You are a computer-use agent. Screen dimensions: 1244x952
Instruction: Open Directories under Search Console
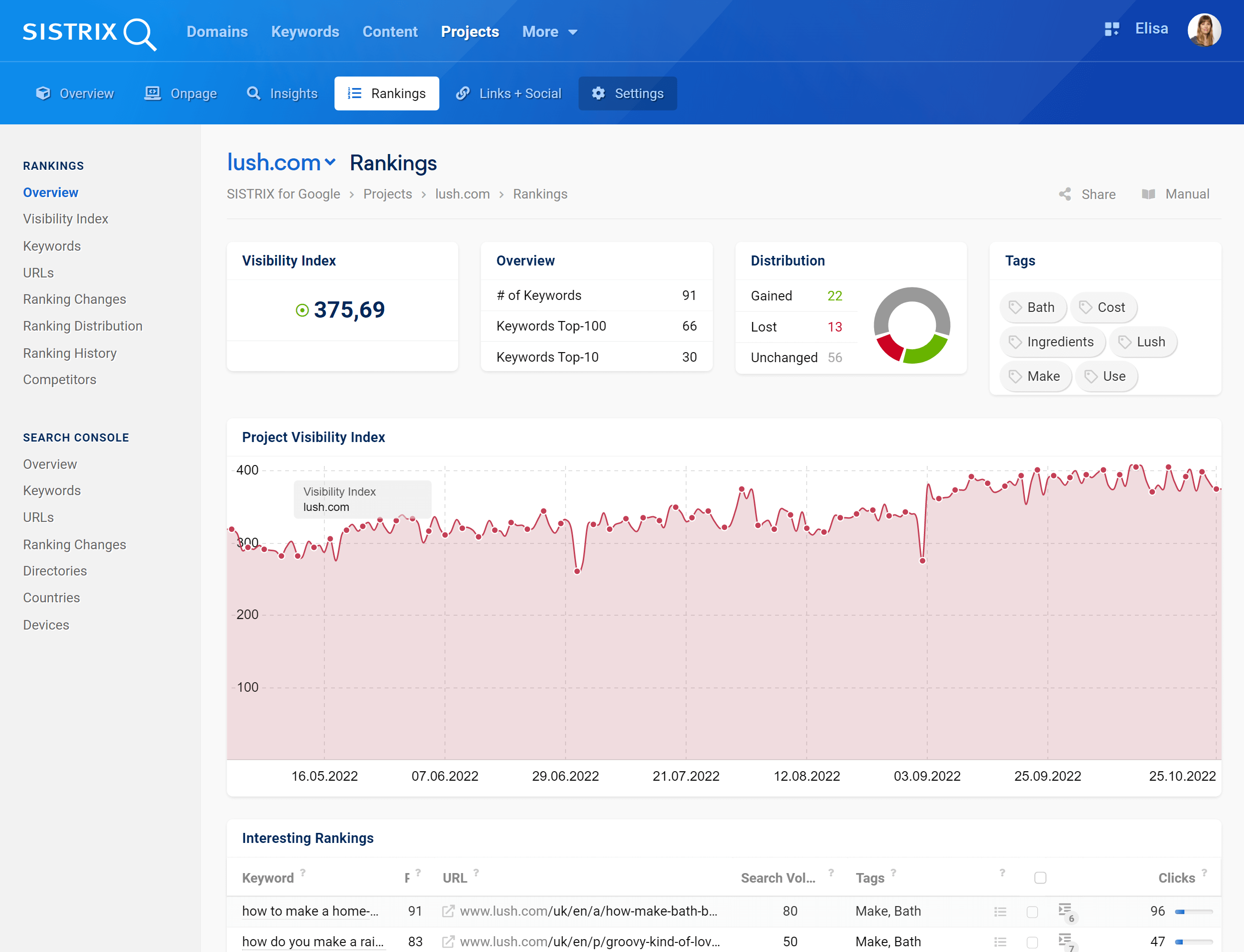[55, 571]
